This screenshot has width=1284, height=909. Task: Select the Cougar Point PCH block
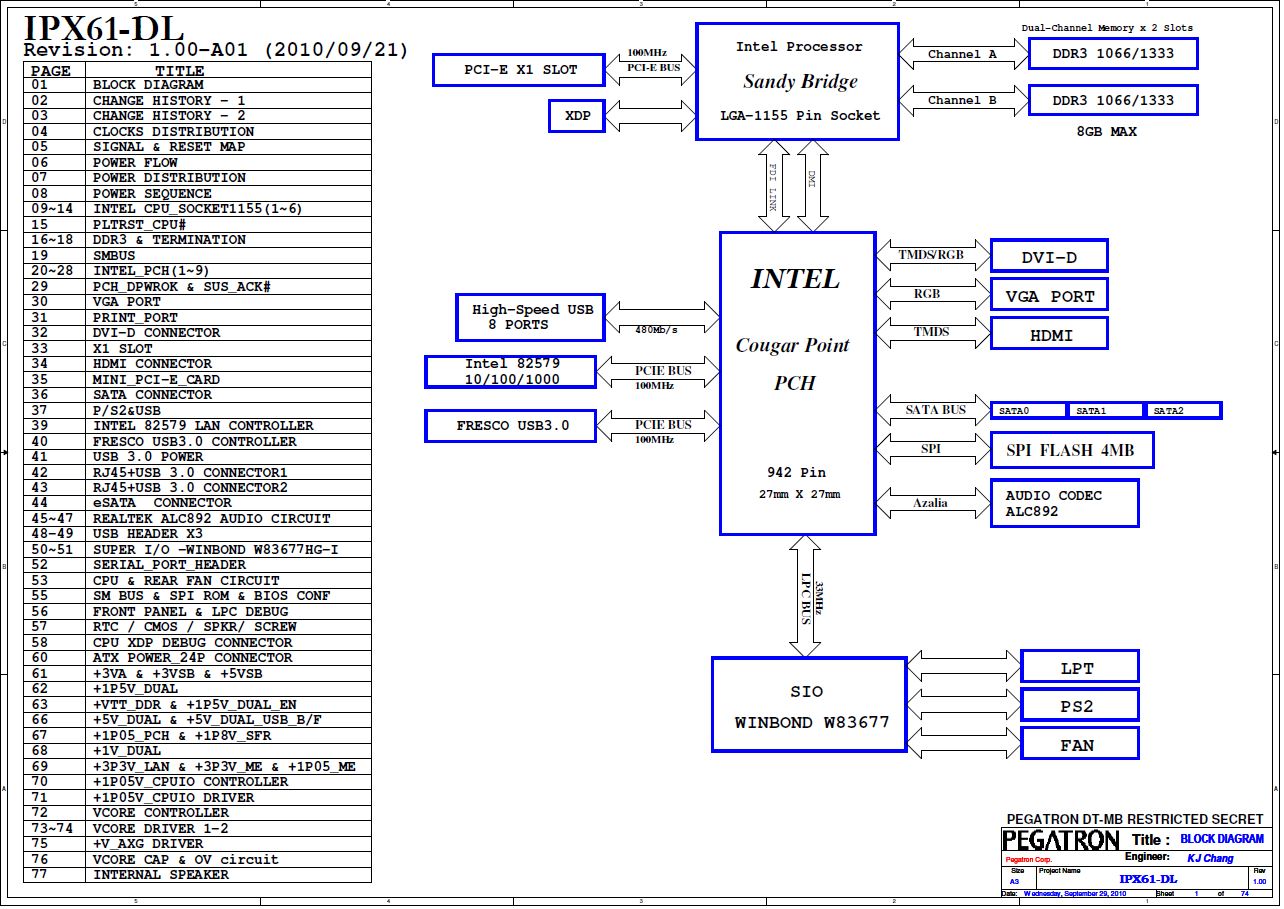pyautogui.click(x=797, y=383)
